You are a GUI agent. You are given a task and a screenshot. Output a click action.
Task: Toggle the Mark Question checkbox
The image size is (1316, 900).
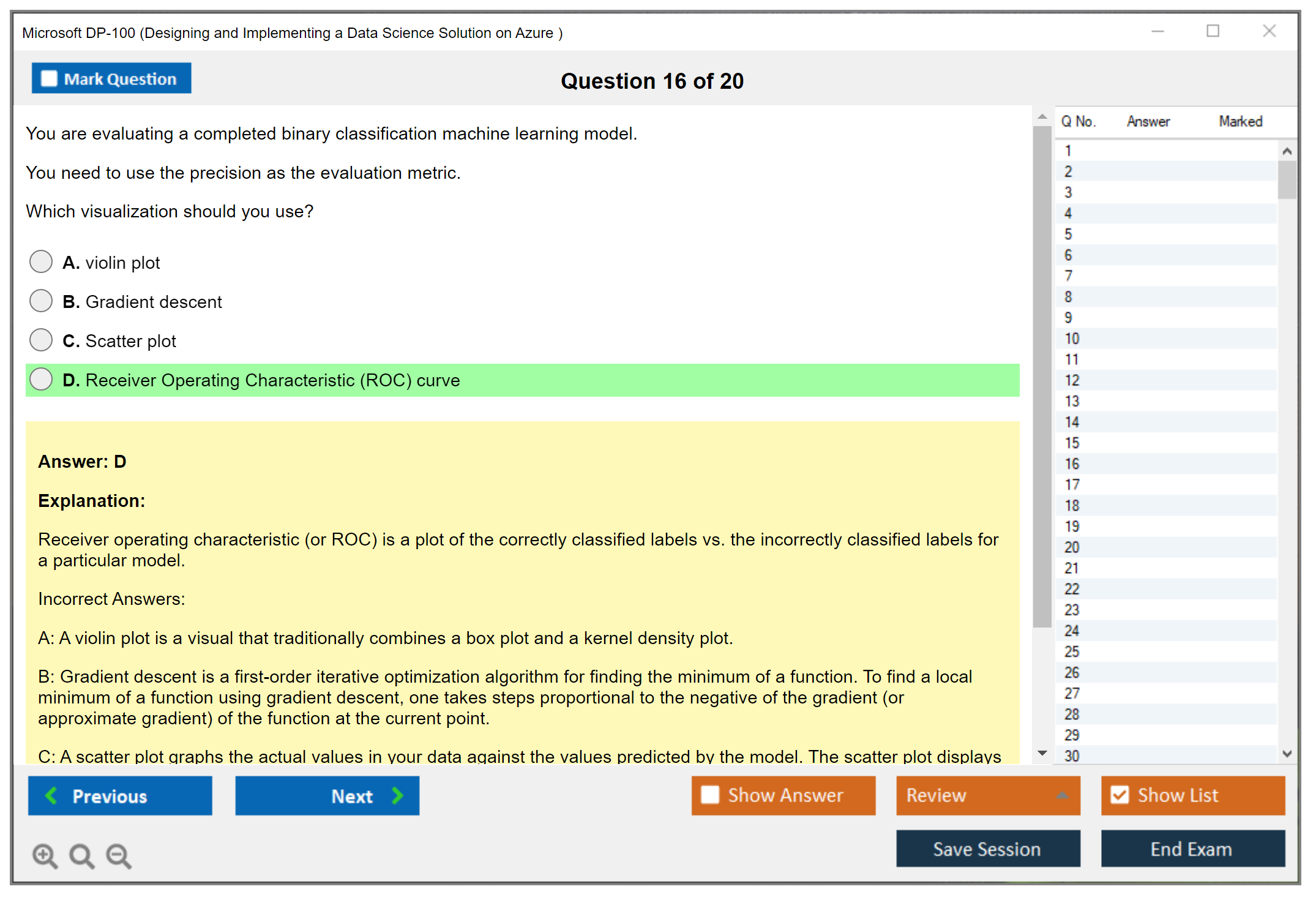pos(49,78)
